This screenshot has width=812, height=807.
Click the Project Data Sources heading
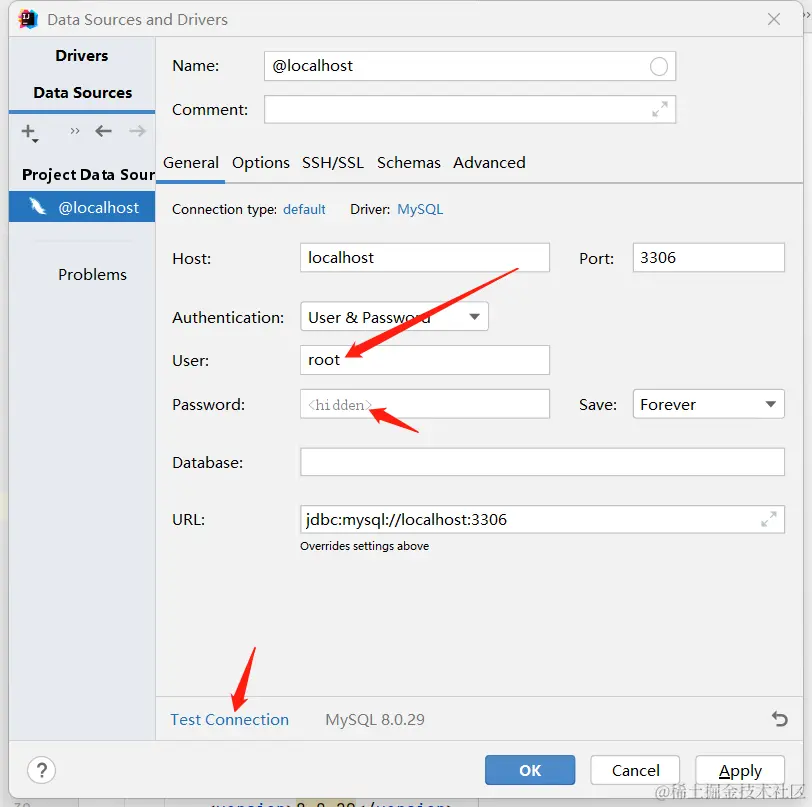(88, 175)
